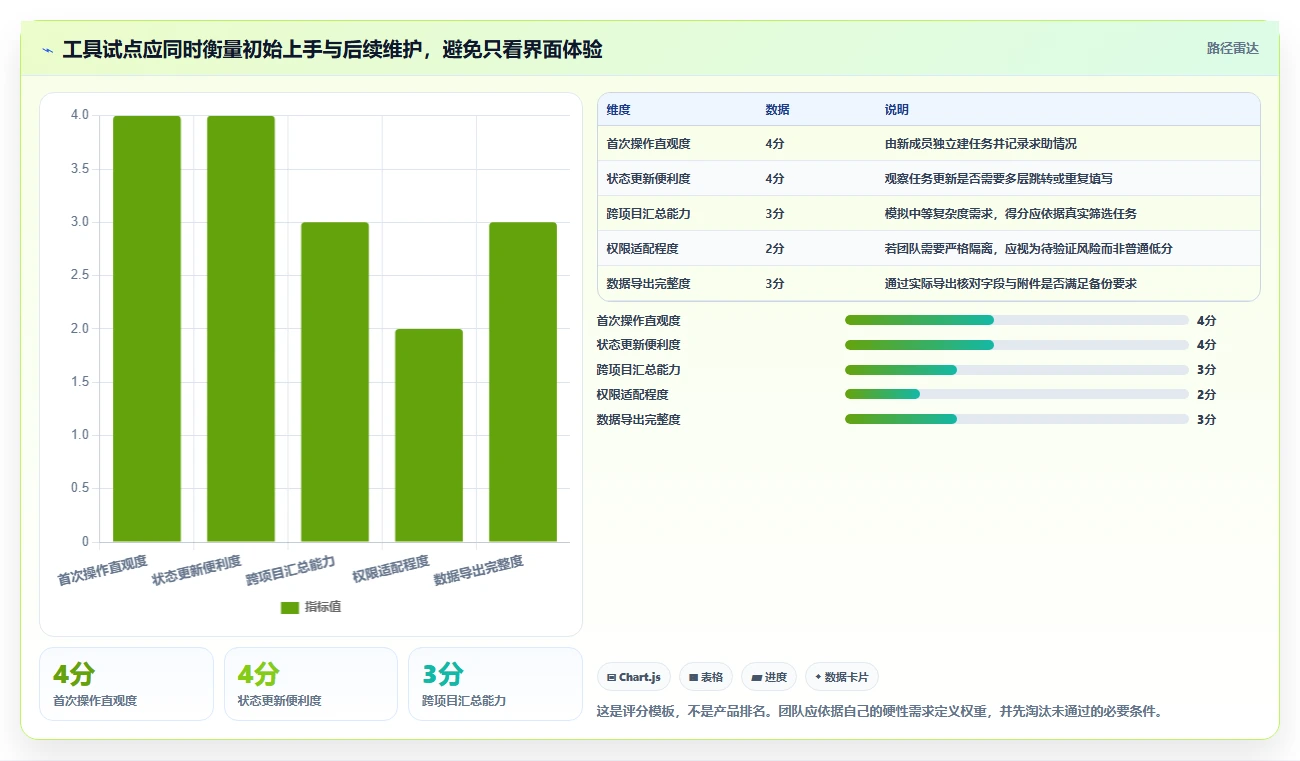1300x761 pixels.
Task: Click the 2分 value beside 权限适配程度 bar
Action: coord(1206,394)
